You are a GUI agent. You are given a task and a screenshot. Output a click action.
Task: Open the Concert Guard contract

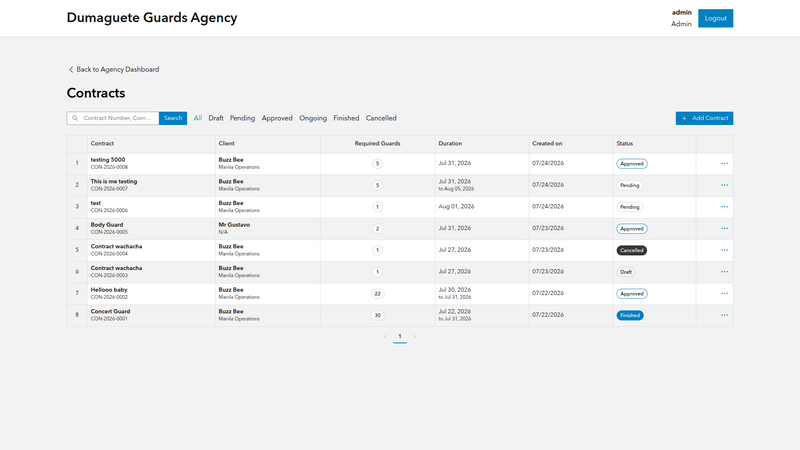110,312
